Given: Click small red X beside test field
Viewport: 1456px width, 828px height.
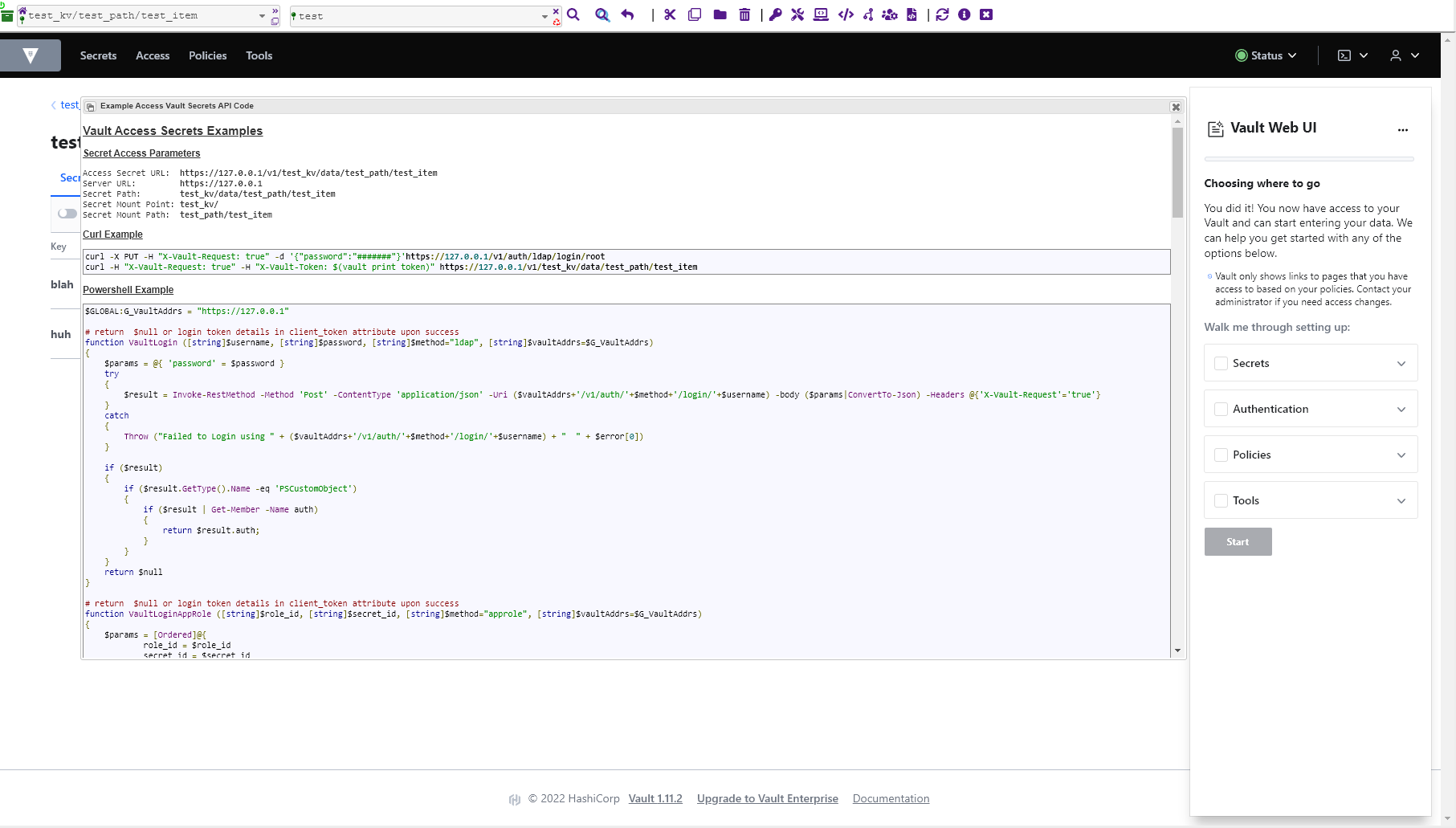Looking at the screenshot, I should click(556, 11).
